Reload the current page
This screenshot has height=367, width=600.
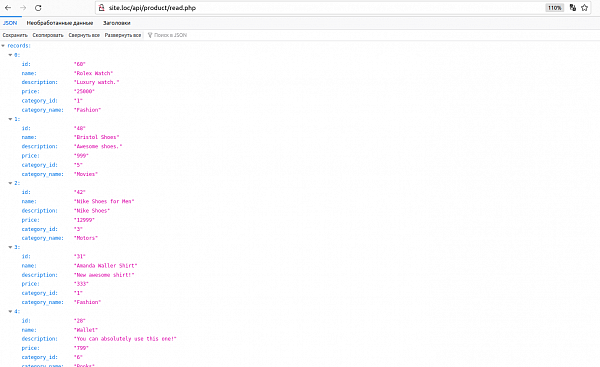tap(38, 8)
